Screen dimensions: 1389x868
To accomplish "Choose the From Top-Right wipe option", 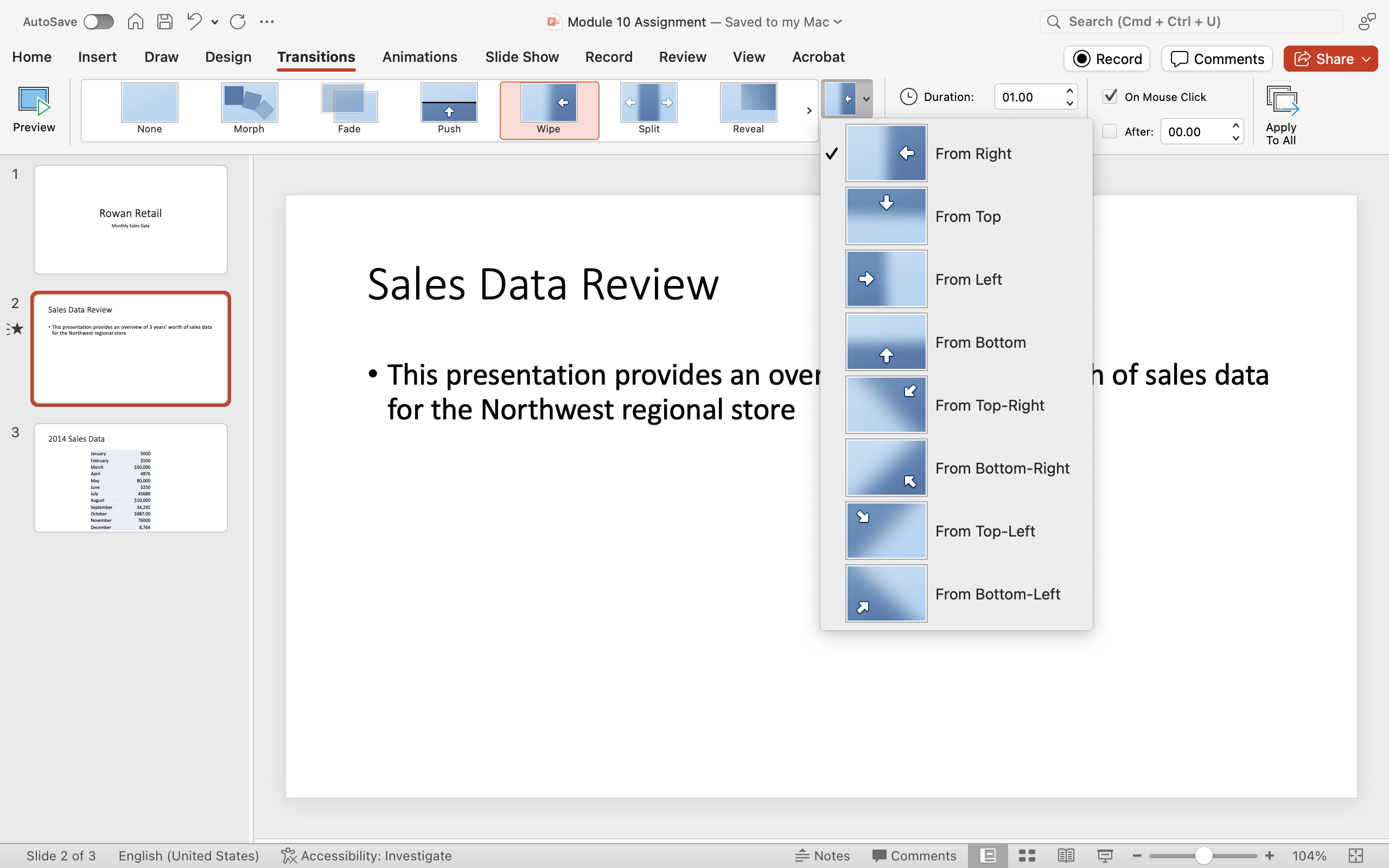I will [x=956, y=405].
